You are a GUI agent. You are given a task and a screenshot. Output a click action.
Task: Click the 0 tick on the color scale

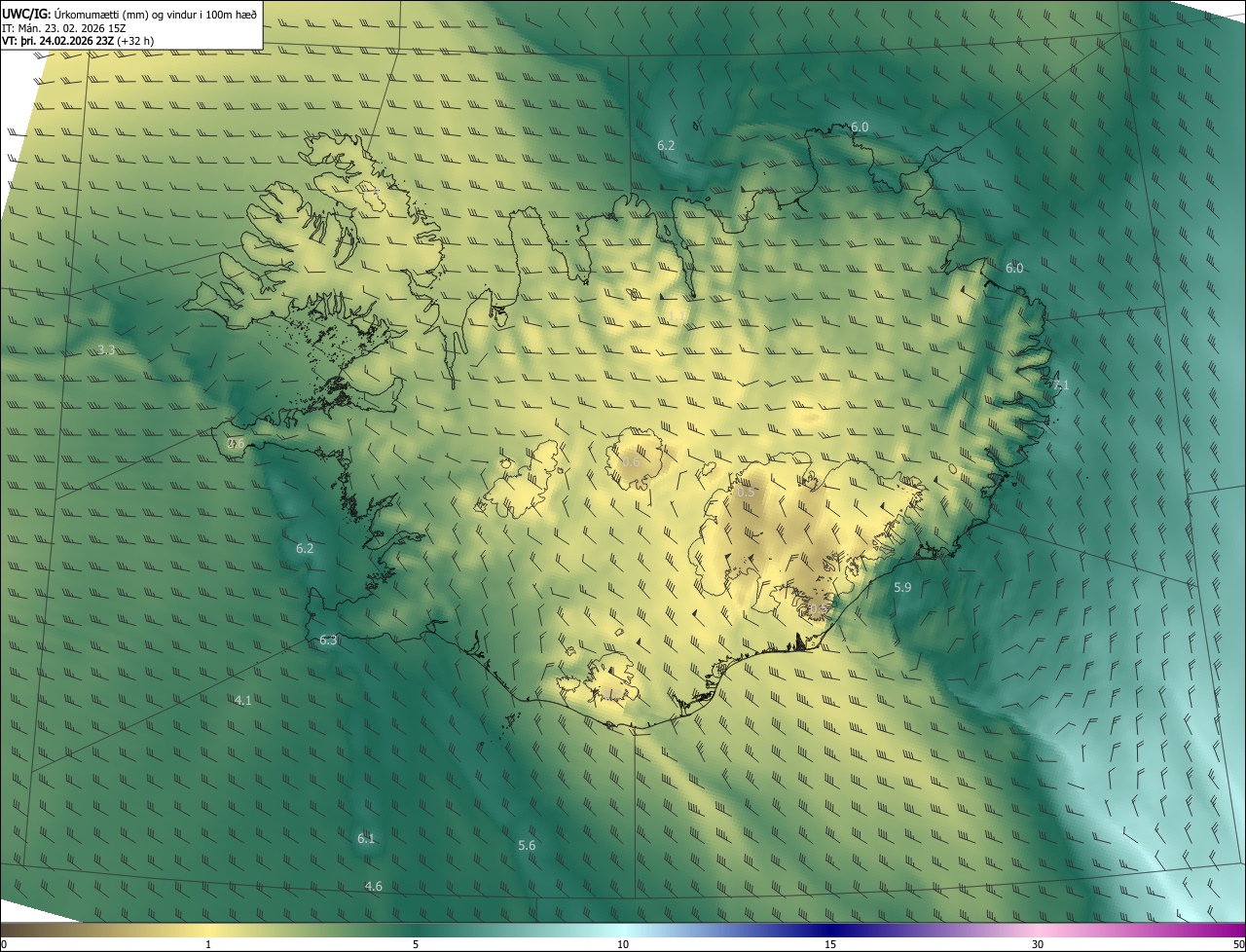4,944
